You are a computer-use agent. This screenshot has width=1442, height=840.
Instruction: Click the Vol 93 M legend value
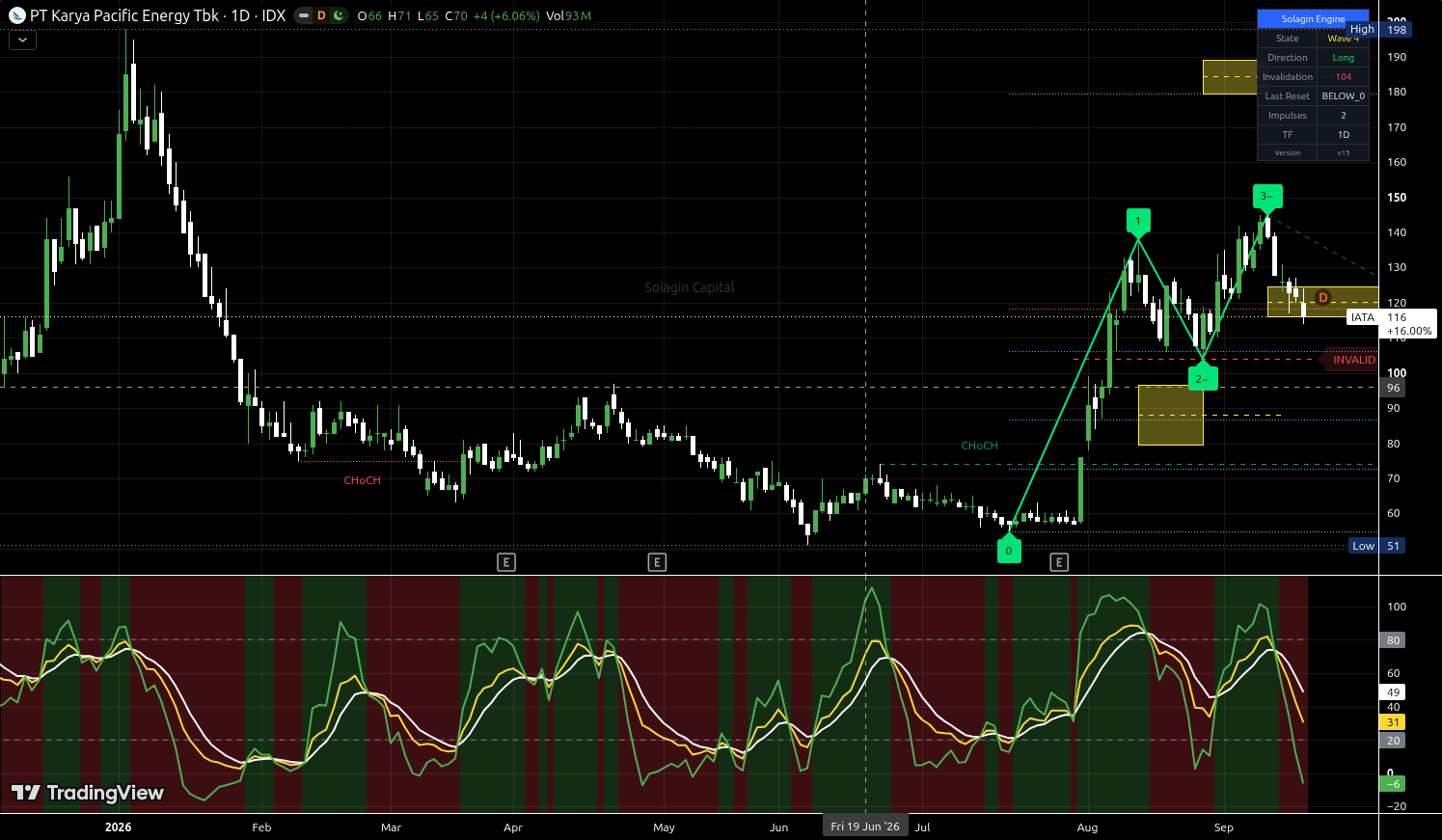point(568,15)
